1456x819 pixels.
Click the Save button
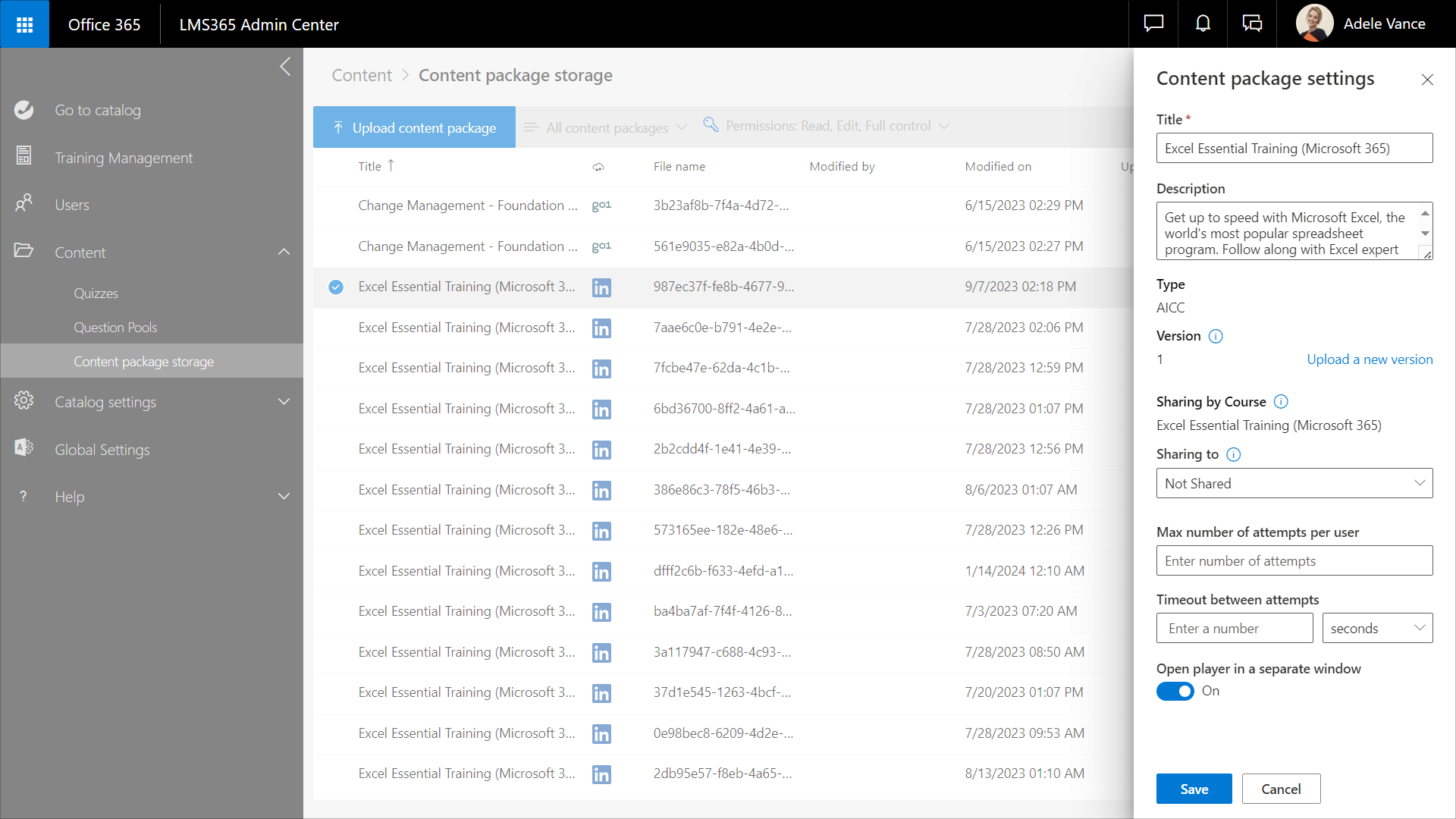[x=1194, y=789]
